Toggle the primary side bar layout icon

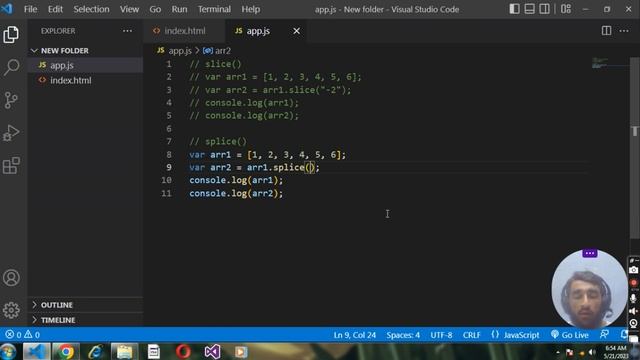[514, 9]
